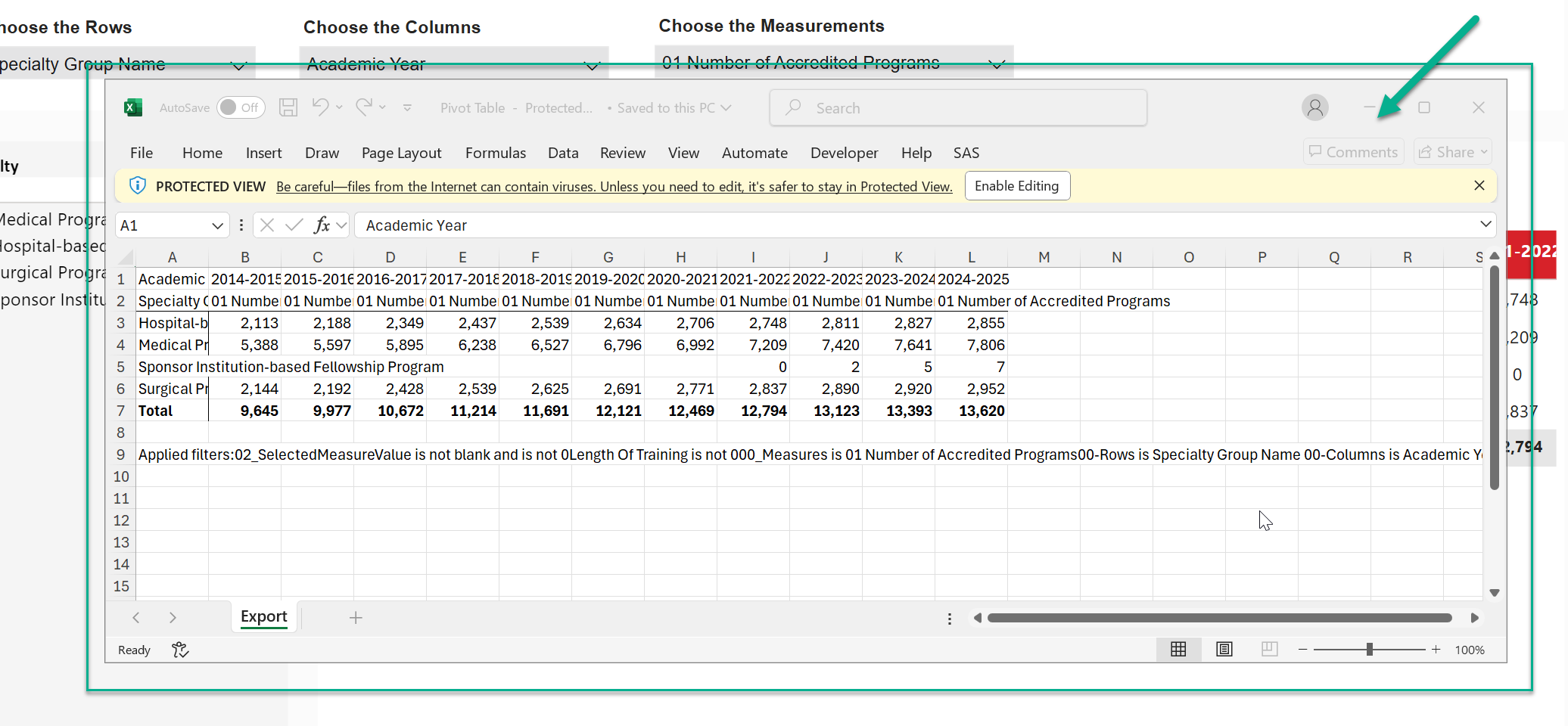The width and height of the screenshot is (1568, 726).
Task: Add a new sheet with plus icon
Action: [x=356, y=618]
